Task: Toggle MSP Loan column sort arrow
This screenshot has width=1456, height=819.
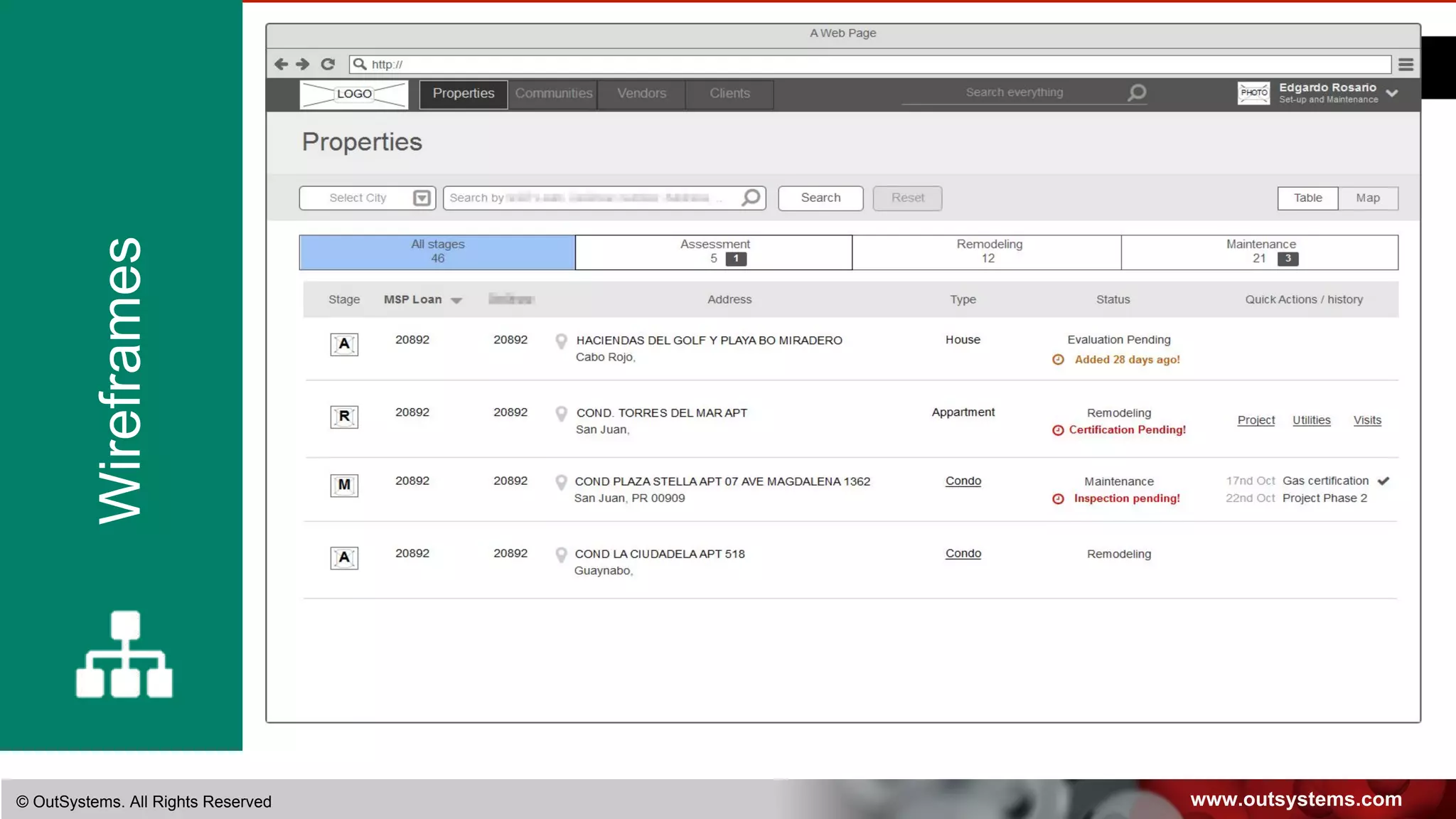Action: point(456,301)
